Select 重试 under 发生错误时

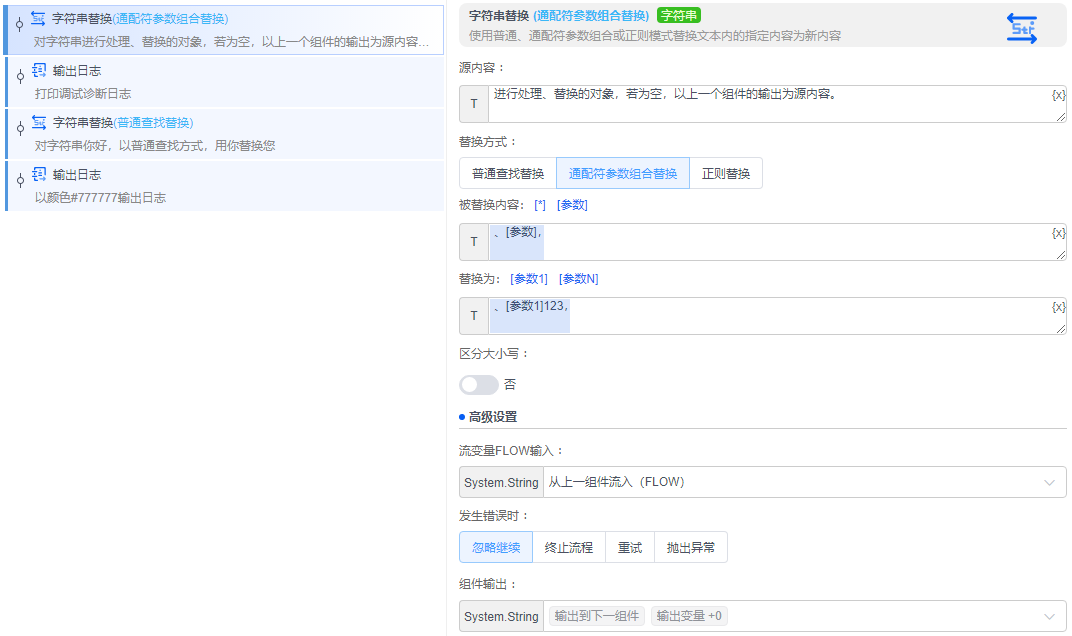click(x=628, y=547)
